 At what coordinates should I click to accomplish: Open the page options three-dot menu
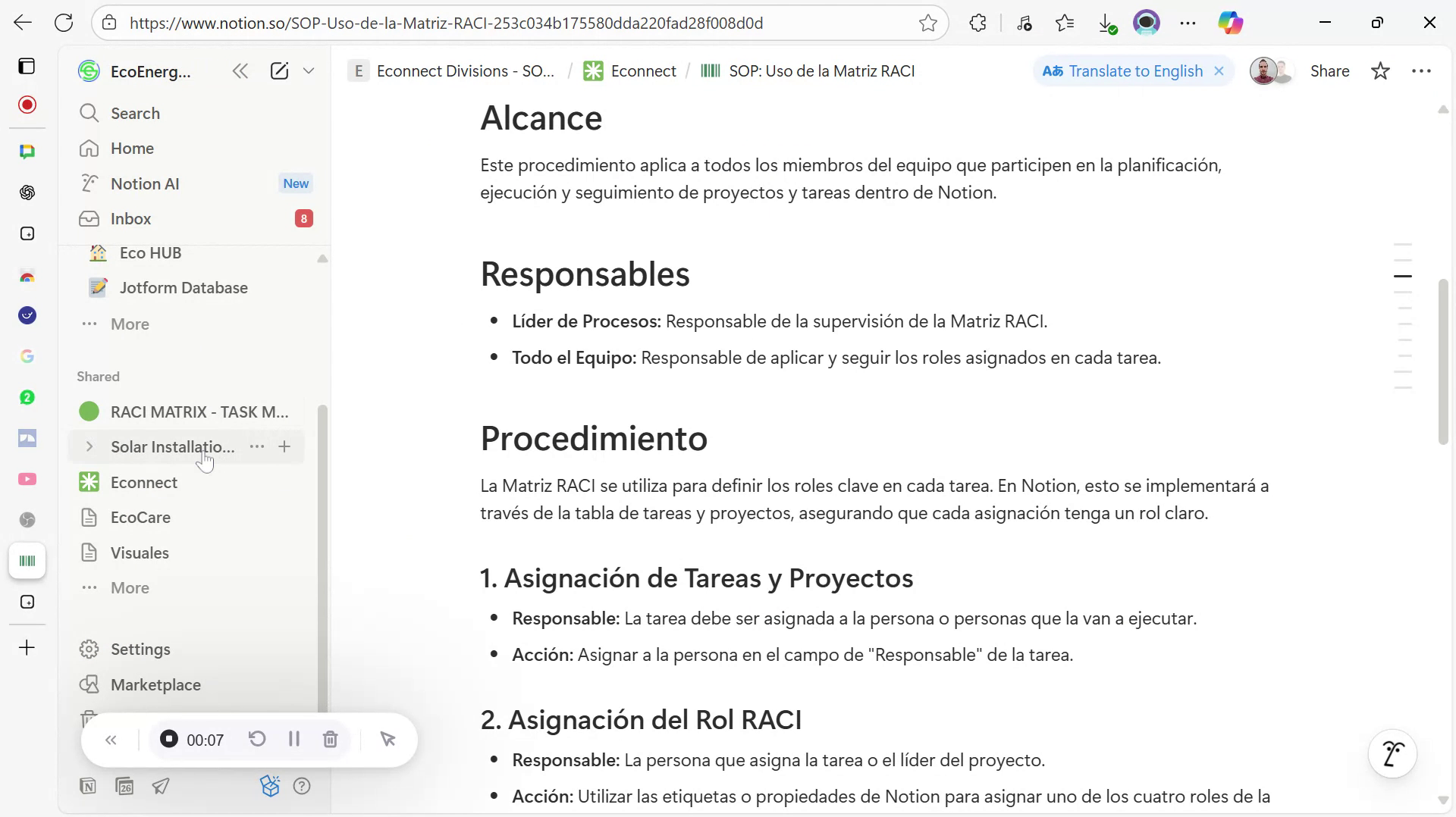click(x=1422, y=70)
